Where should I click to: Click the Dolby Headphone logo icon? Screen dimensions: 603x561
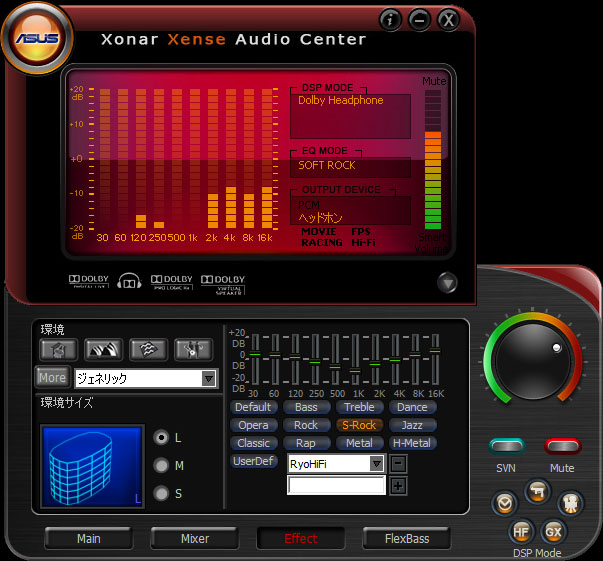click(129, 281)
